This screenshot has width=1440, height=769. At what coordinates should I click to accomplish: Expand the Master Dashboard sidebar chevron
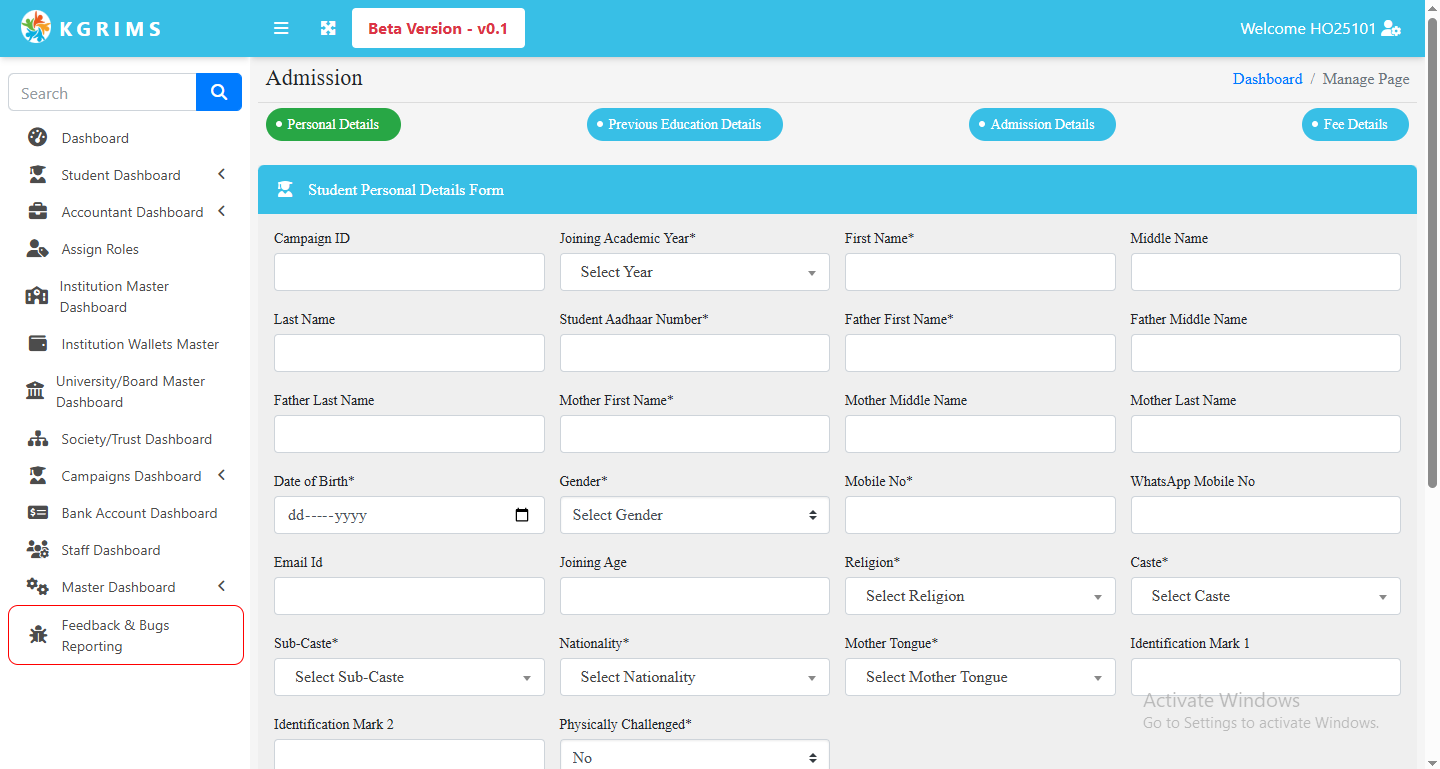(221, 587)
